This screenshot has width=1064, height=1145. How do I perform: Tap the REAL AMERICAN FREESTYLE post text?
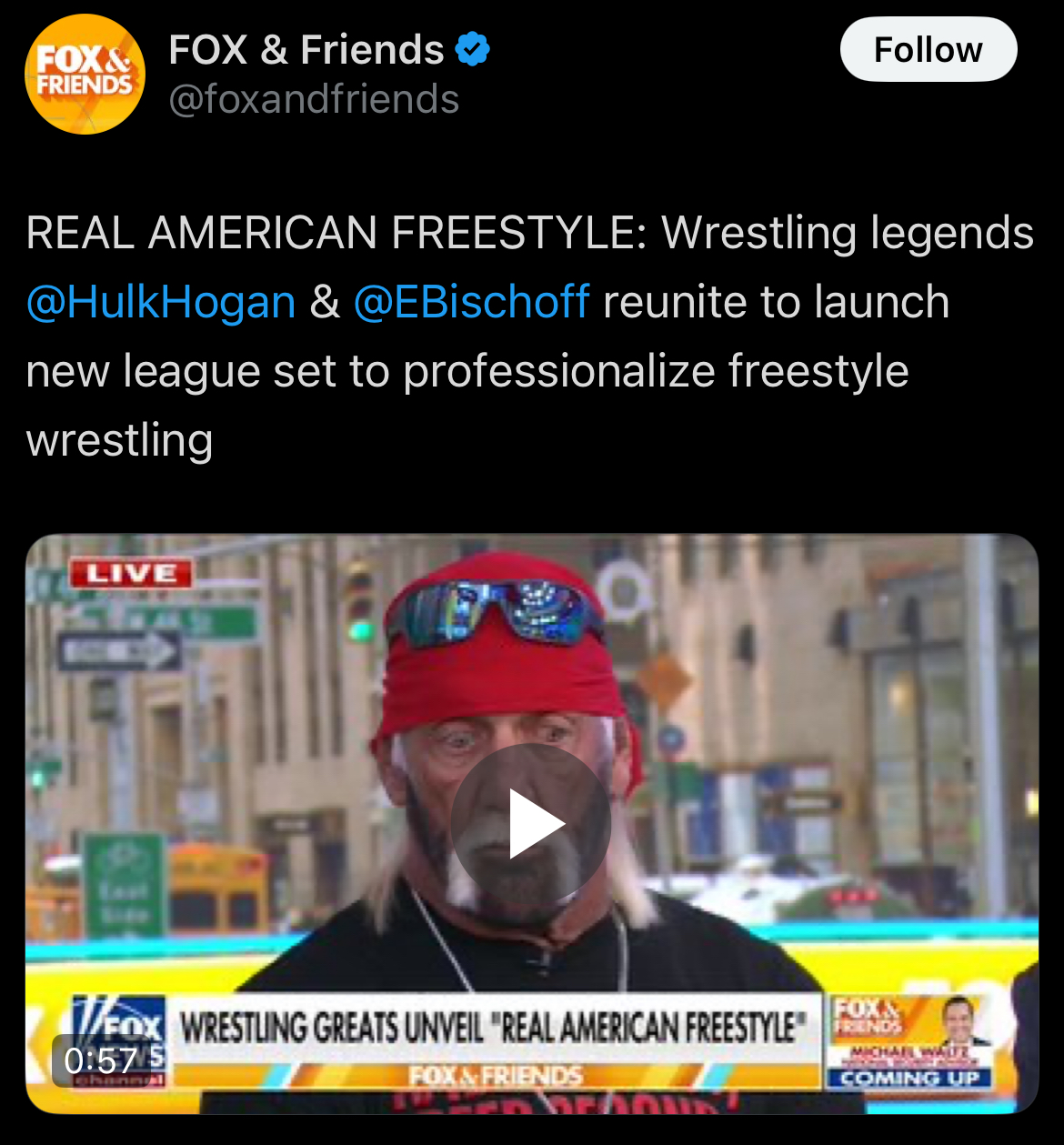tap(530, 336)
